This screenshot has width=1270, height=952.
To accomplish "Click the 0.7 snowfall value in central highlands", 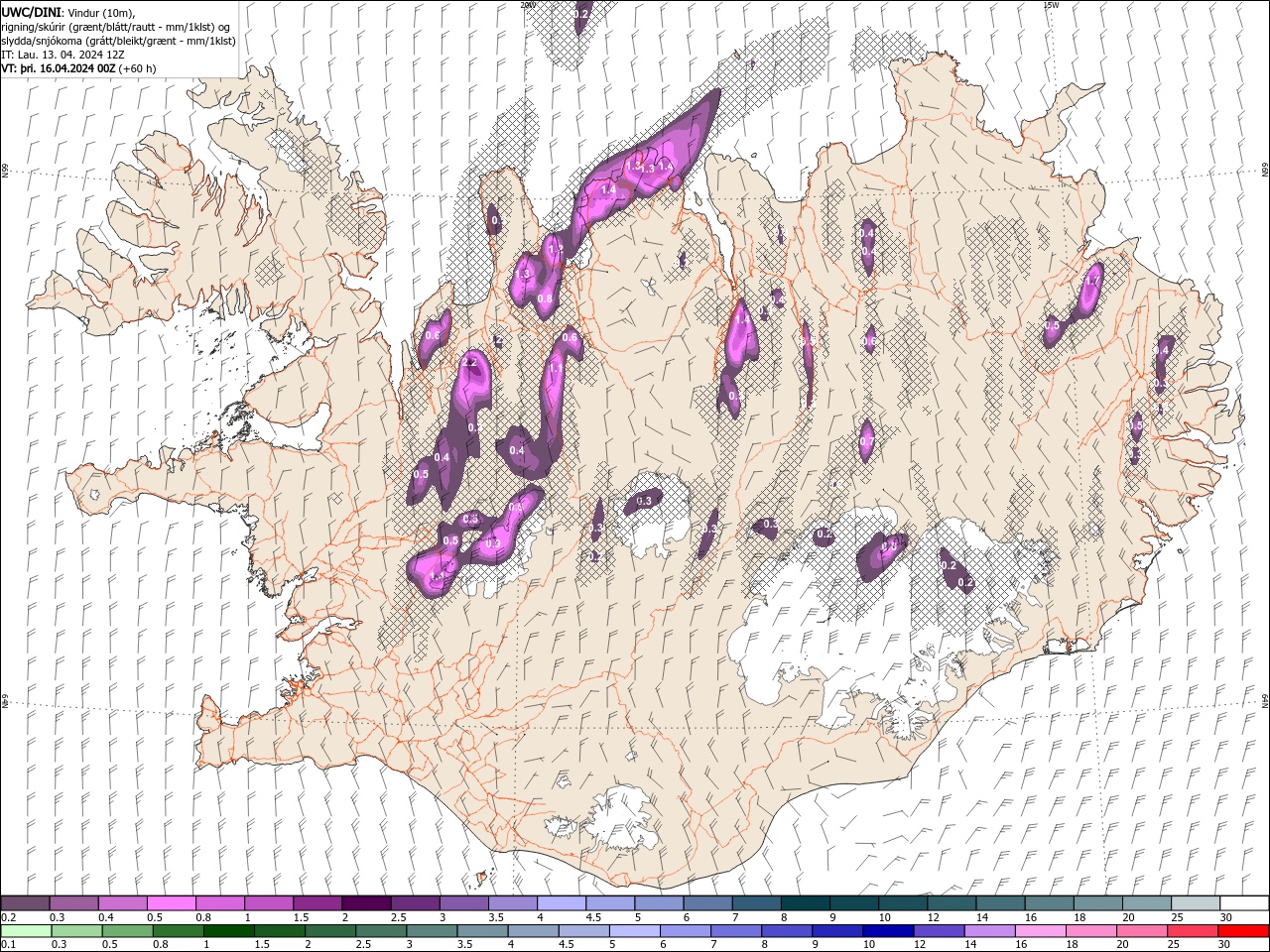I will coord(867,441).
